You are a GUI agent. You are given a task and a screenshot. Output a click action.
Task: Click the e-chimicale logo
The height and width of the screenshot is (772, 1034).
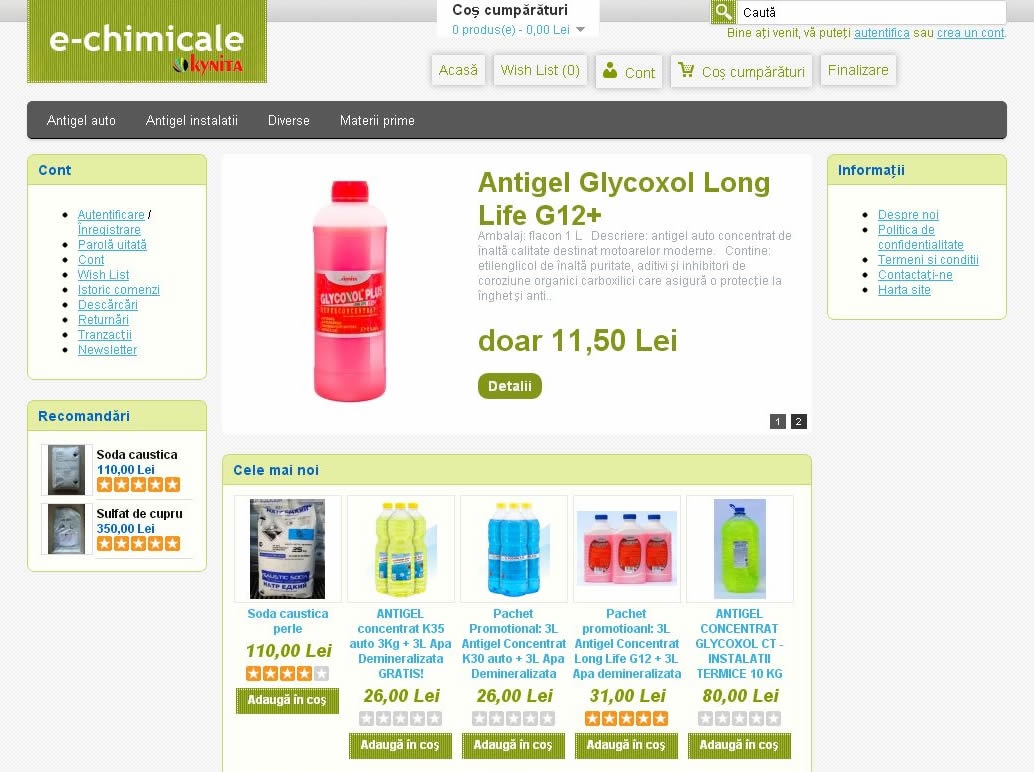(x=147, y=41)
